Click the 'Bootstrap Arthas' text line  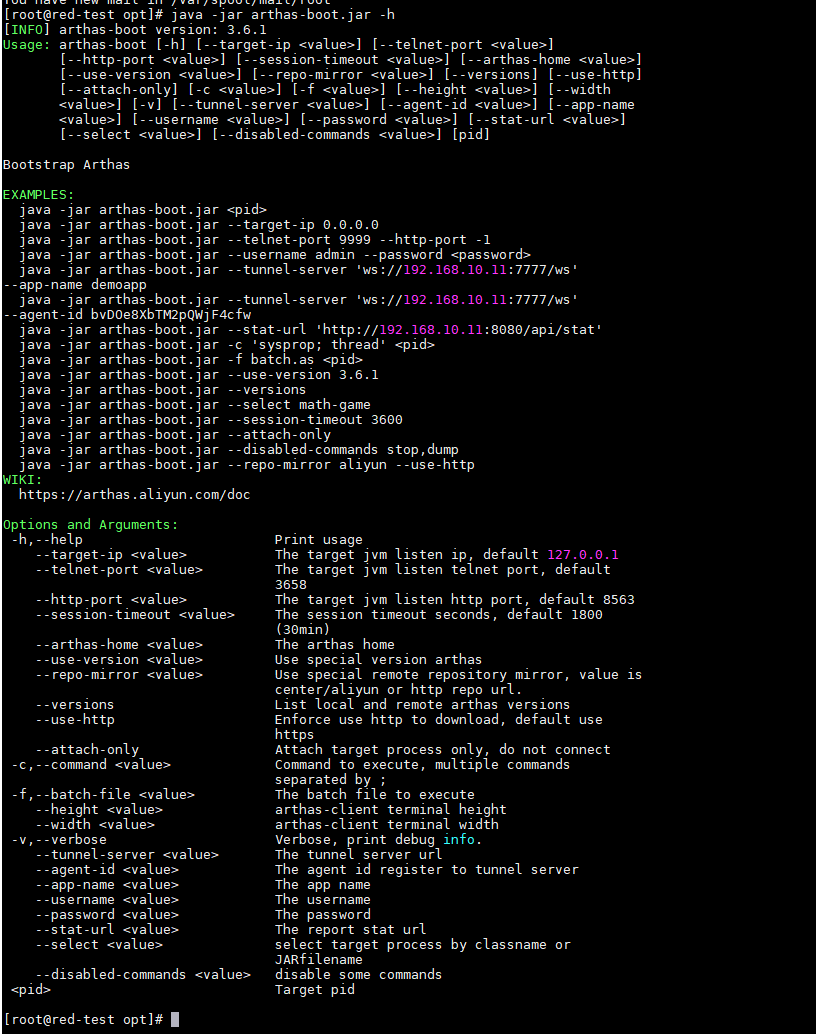point(66,164)
